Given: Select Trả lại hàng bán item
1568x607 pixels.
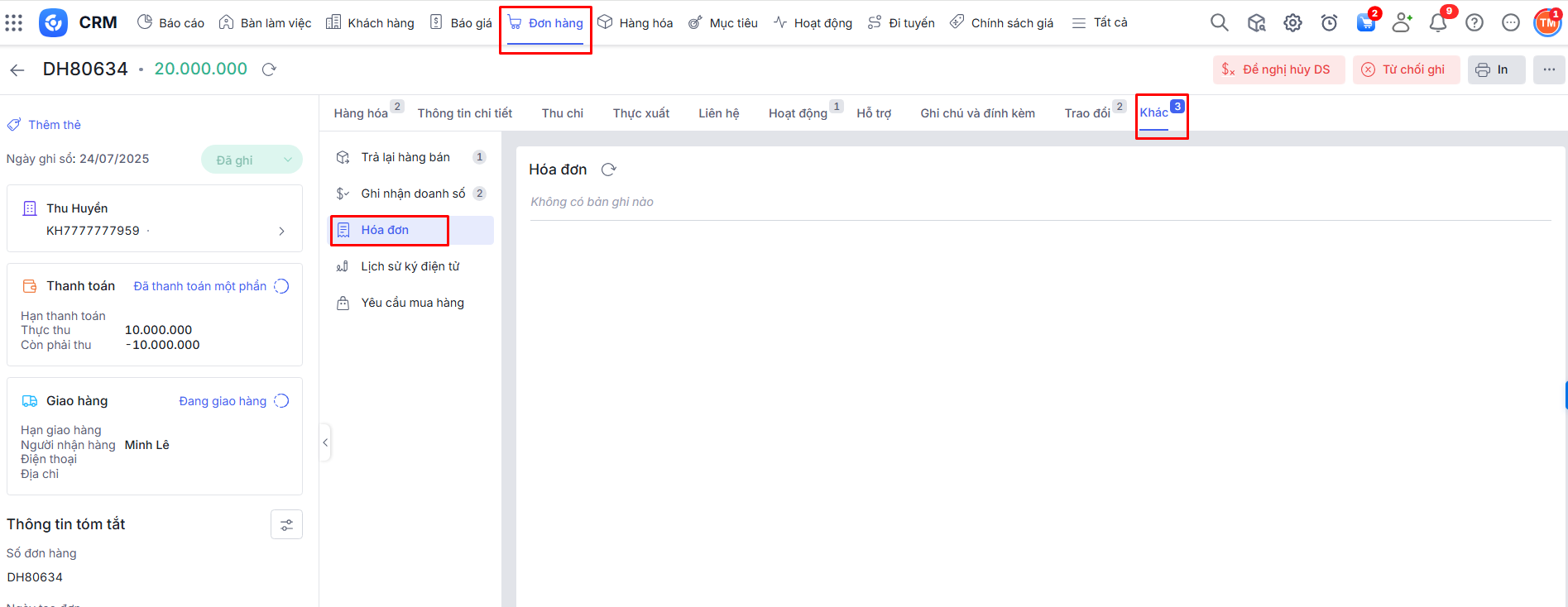Looking at the screenshot, I should [x=405, y=157].
